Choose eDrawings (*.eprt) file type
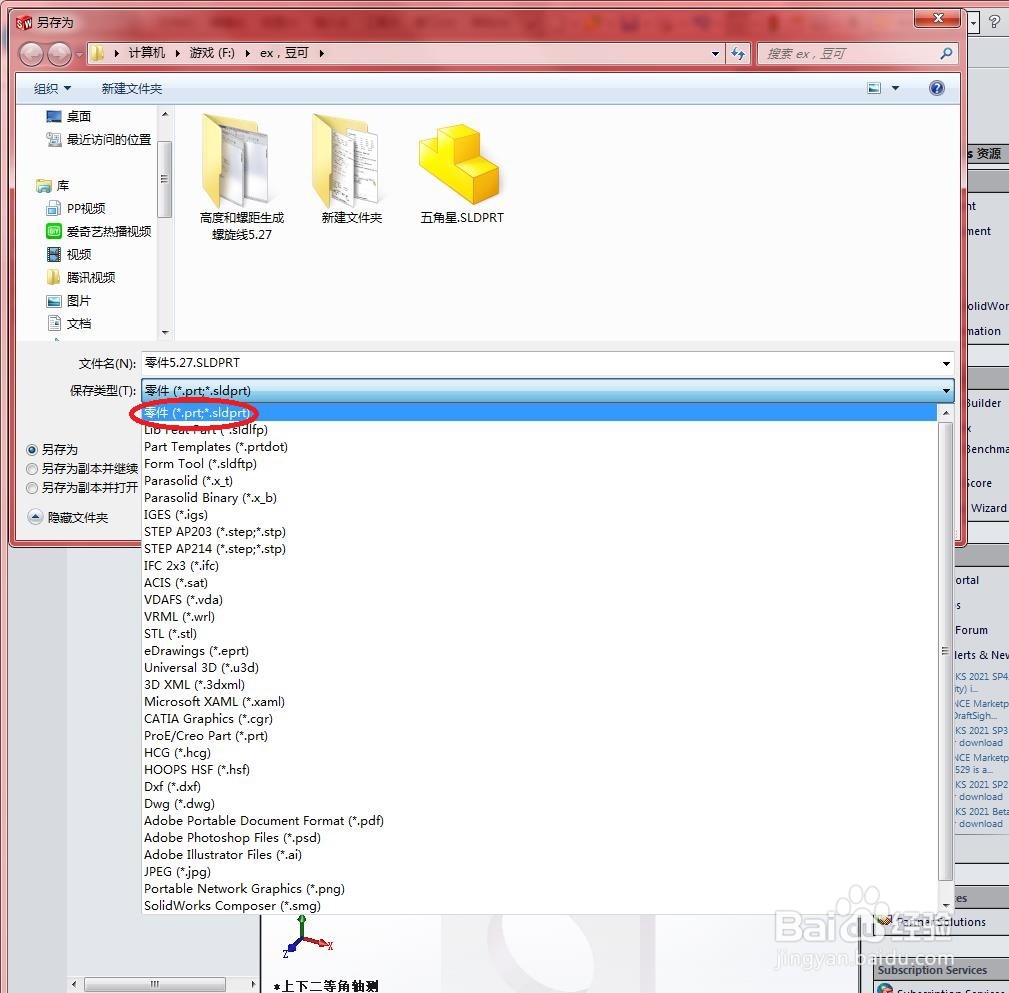This screenshot has height=993, width=1009. 539,651
